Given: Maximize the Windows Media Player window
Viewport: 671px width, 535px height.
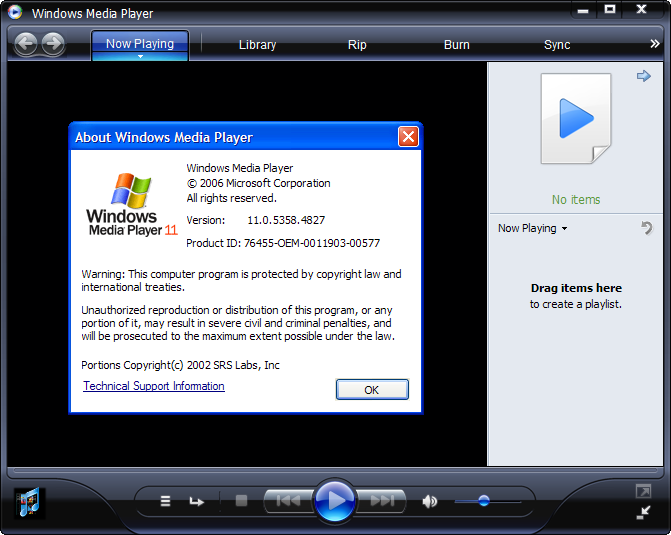Looking at the screenshot, I should coord(610,10).
